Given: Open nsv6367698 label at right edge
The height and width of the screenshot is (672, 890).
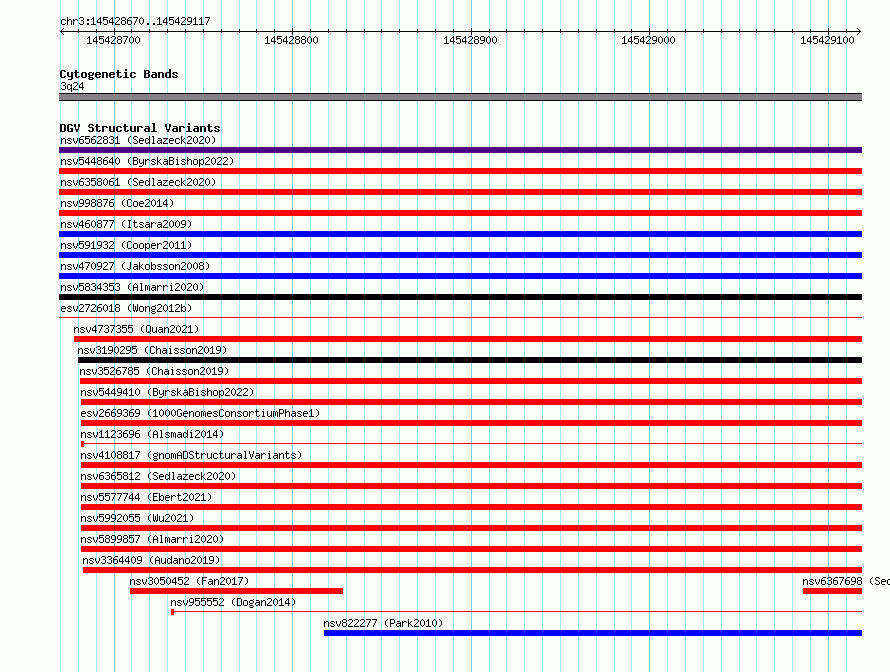Looking at the screenshot, I should (x=845, y=581).
